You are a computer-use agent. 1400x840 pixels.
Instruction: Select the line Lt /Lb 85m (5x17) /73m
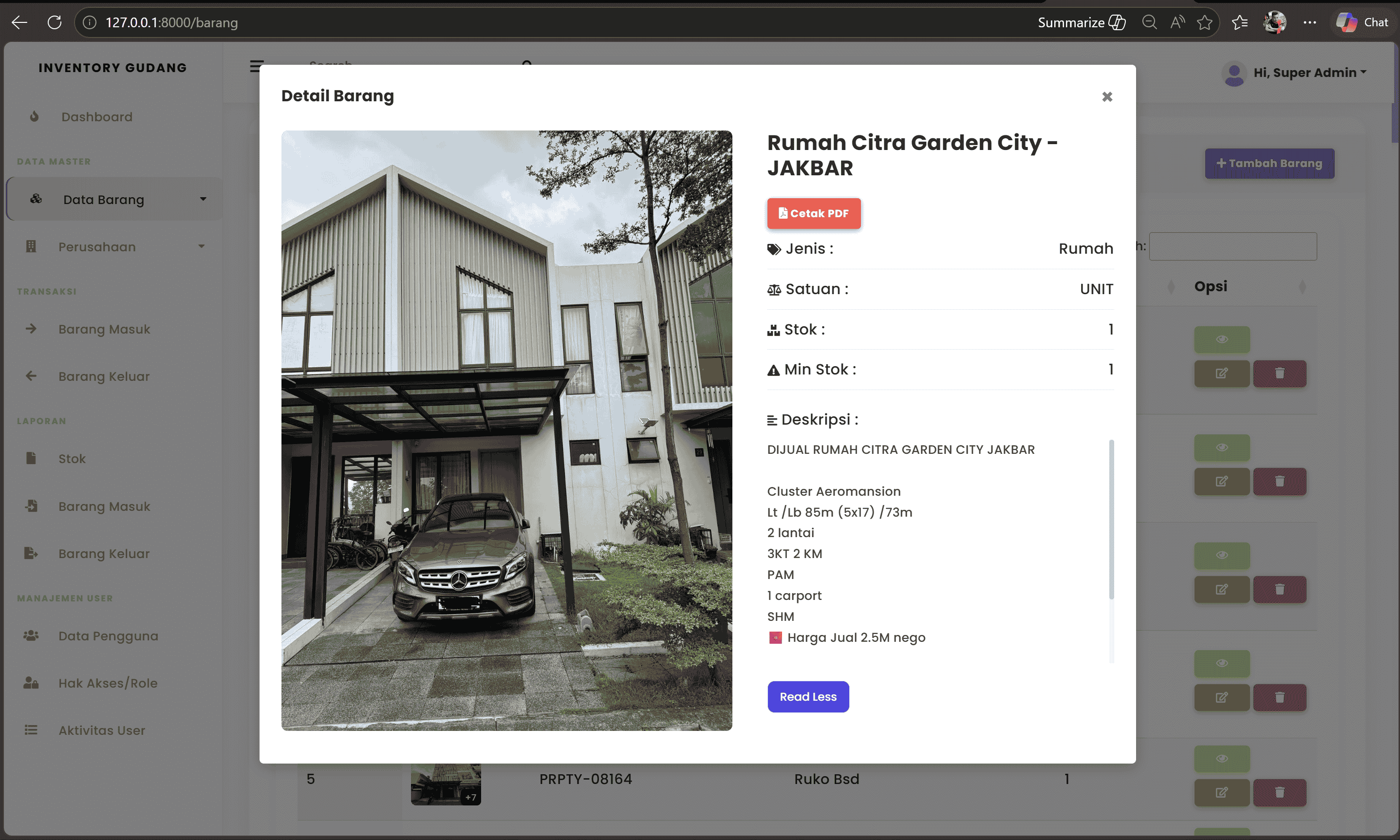click(x=840, y=512)
